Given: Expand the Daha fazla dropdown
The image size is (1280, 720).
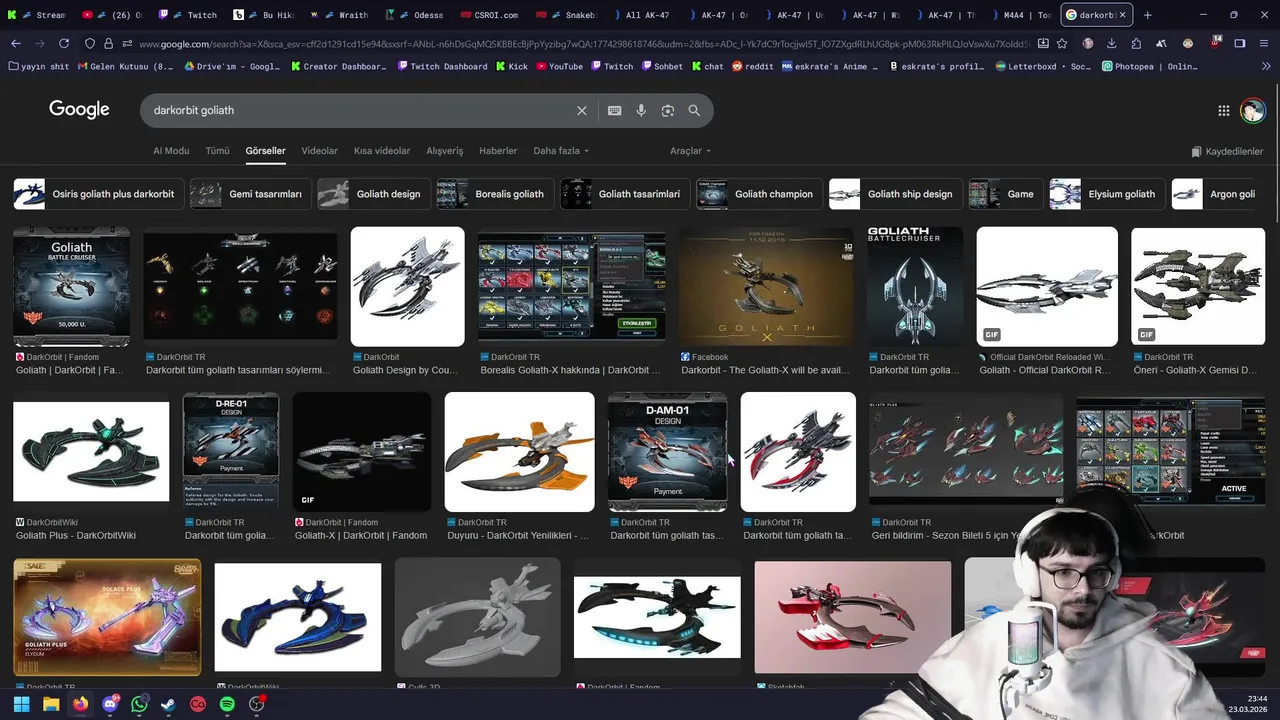Looking at the screenshot, I should 561,151.
